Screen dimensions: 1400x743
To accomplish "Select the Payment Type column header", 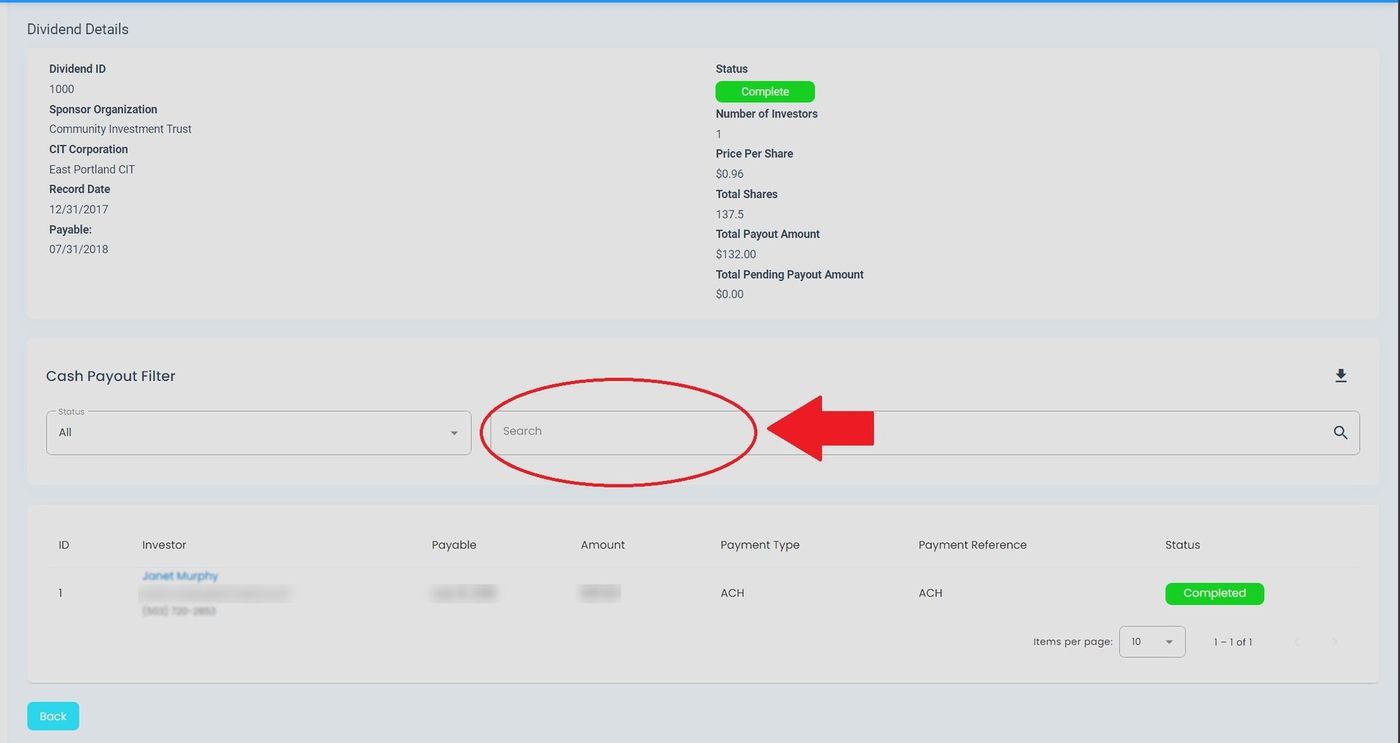I will click(x=760, y=545).
